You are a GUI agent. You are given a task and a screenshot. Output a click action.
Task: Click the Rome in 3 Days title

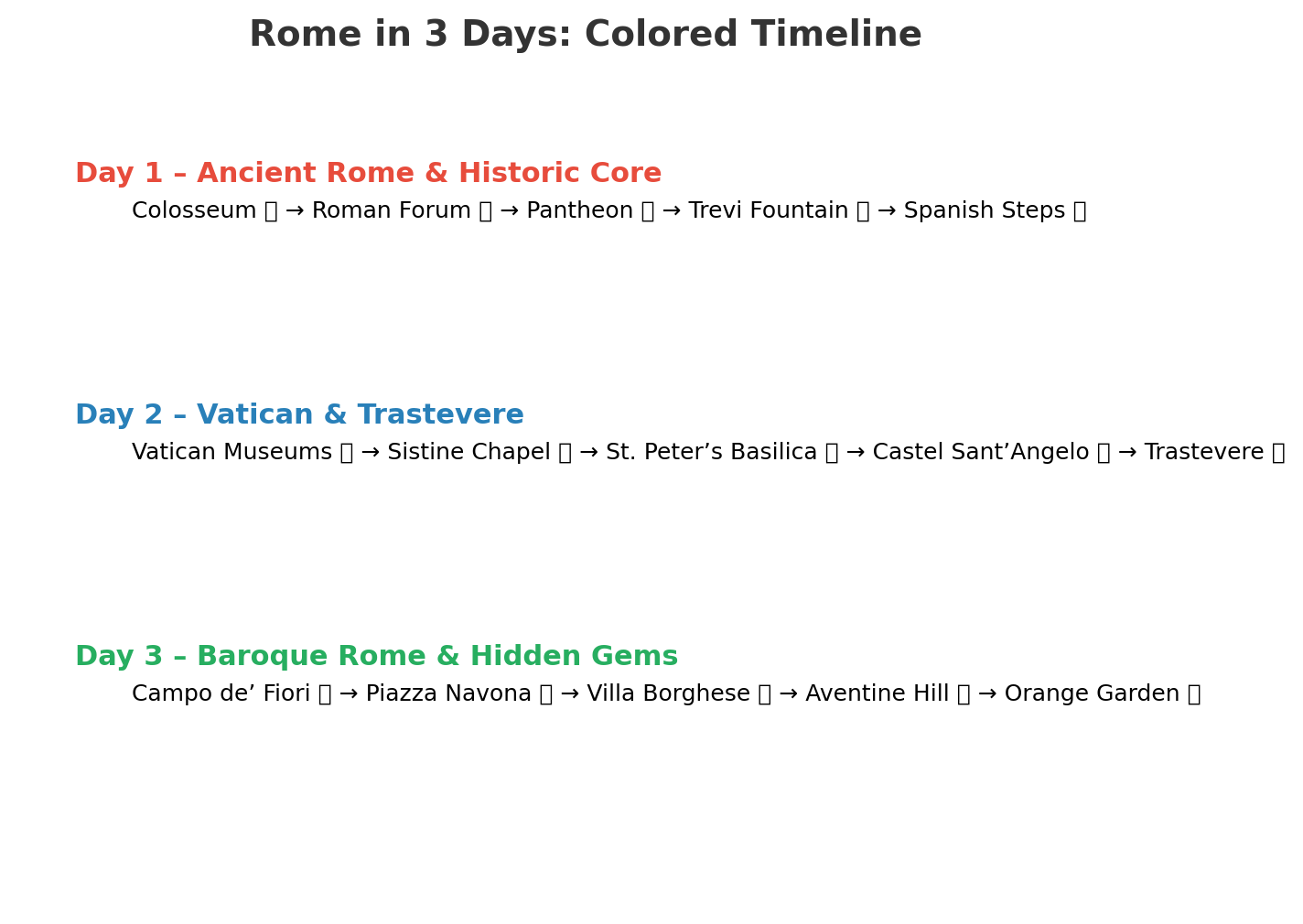pyautogui.click(x=586, y=35)
